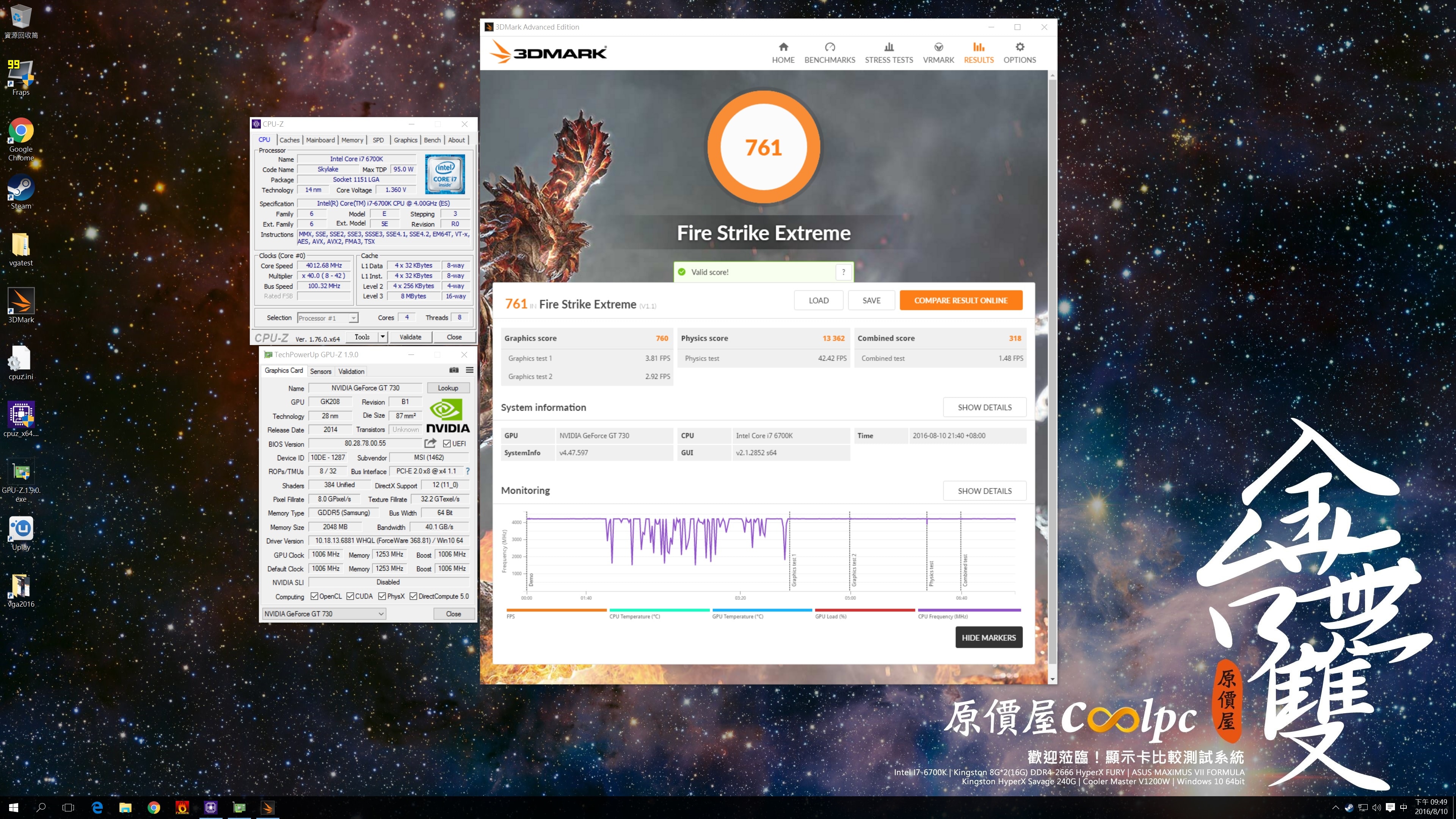Select the Uplay desktop shortcut
The width and height of the screenshot is (1456, 819).
click(x=21, y=533)
